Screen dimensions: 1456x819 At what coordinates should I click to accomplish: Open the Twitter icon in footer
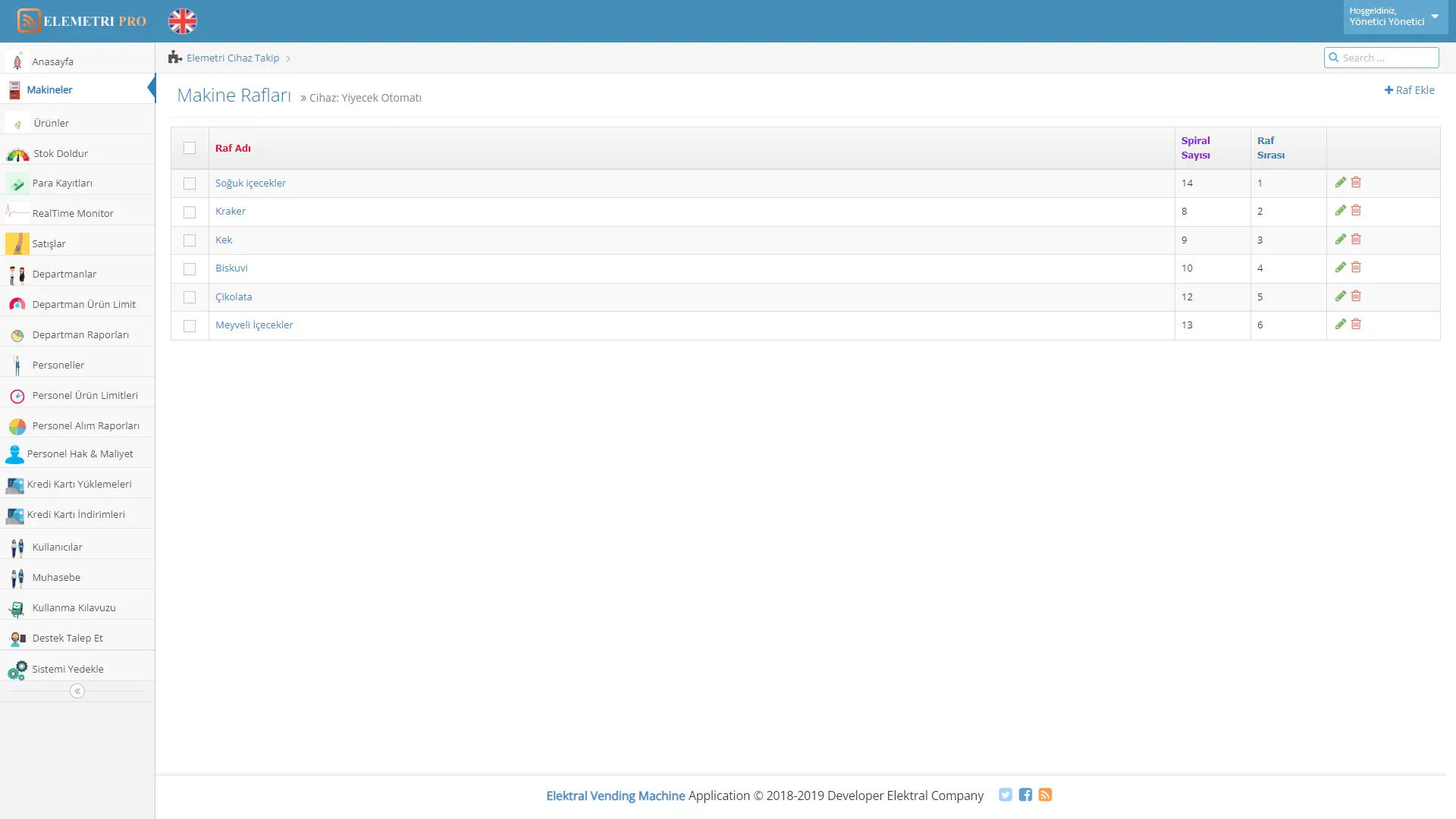click(1006, 795)
